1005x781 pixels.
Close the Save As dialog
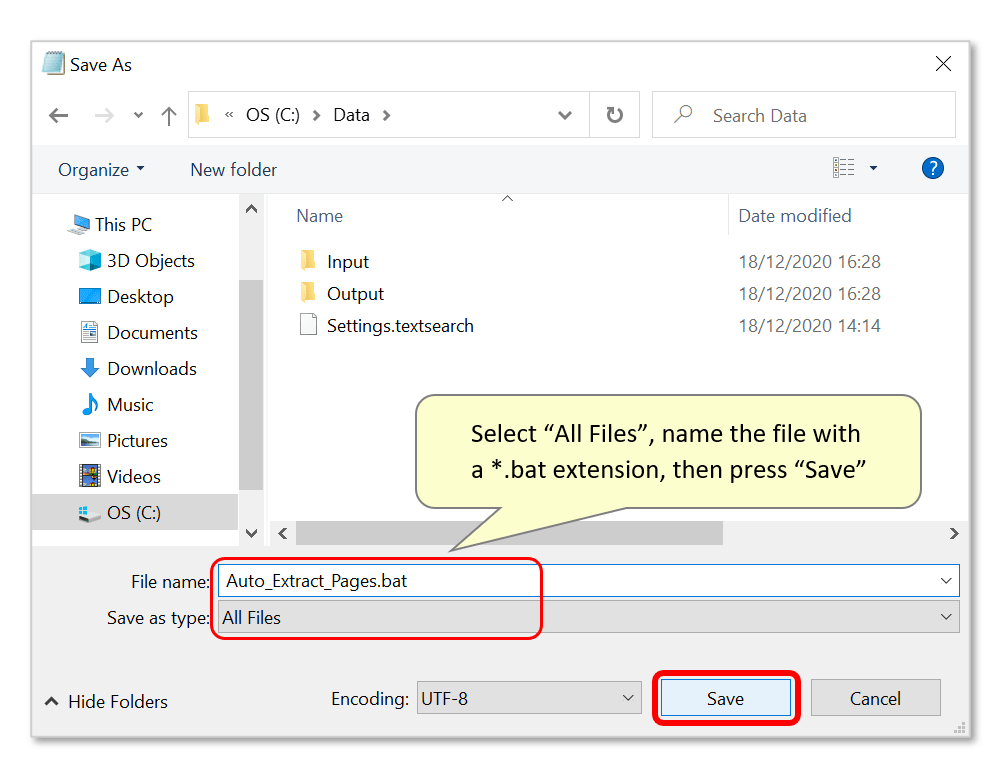943,63
